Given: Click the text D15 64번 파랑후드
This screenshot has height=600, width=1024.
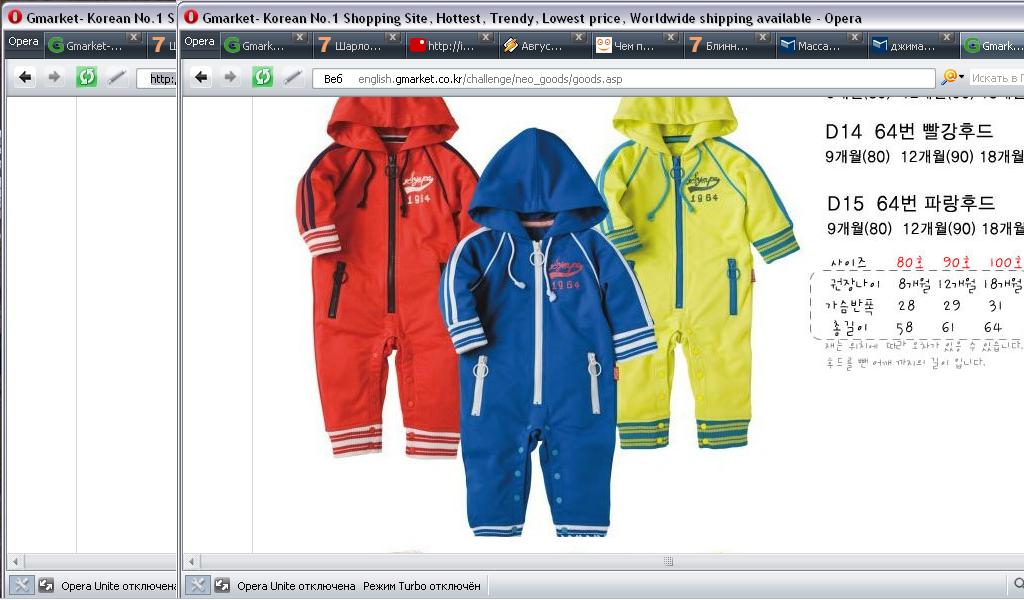Looking at the screenshot, I should 910,203.
